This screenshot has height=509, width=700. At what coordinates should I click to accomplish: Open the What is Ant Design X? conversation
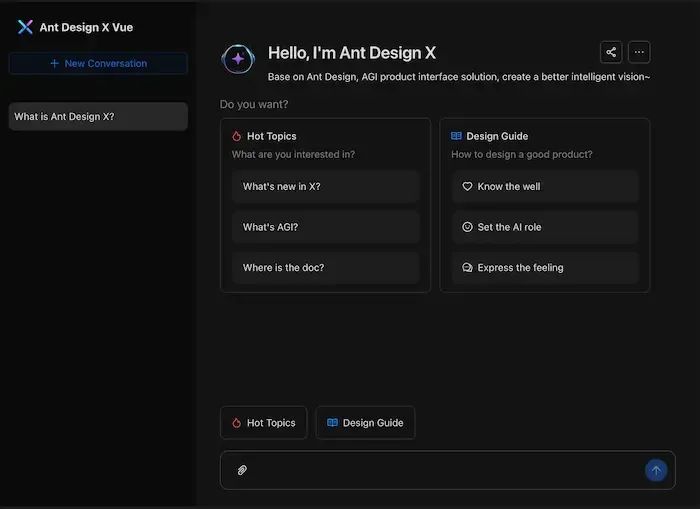pyautogui.click(x=98, y=117)
